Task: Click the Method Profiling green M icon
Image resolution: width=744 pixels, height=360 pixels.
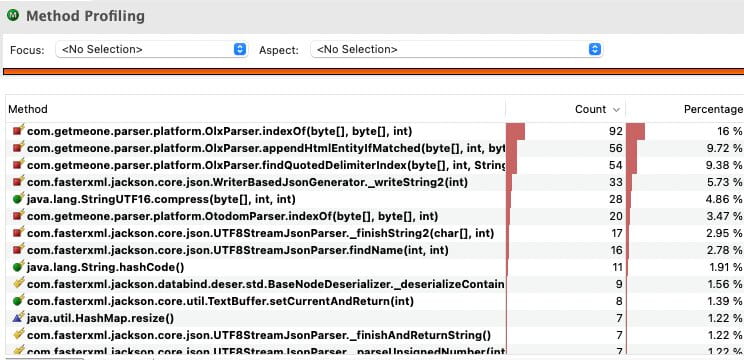Action: point(13,15)
